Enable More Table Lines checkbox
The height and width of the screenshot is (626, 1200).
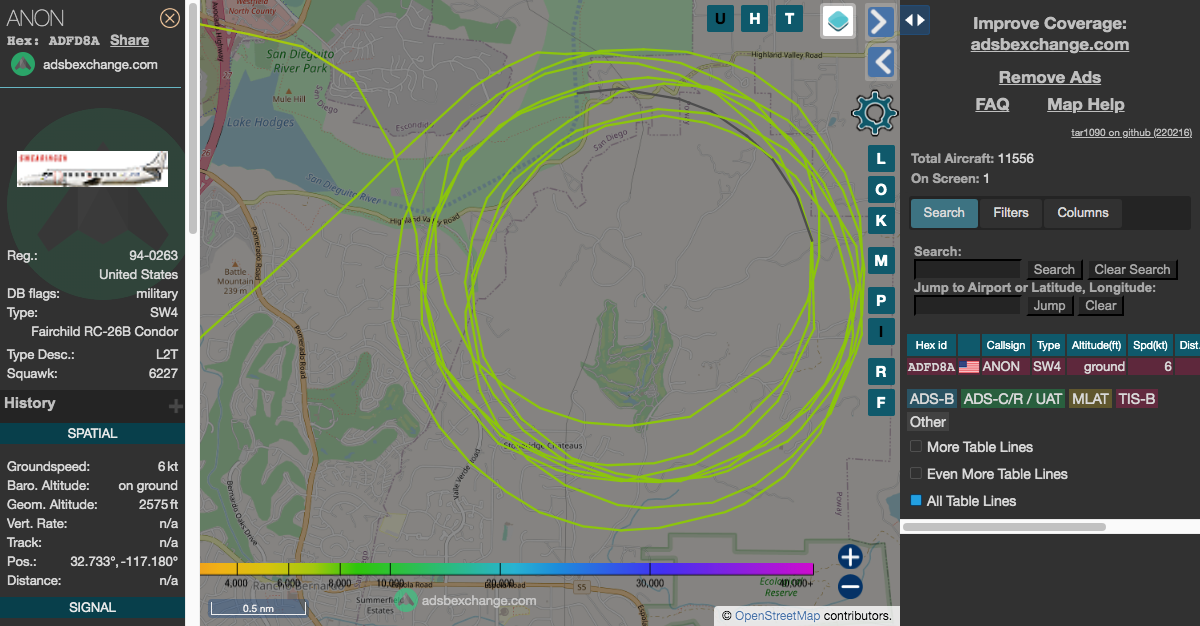916,447
